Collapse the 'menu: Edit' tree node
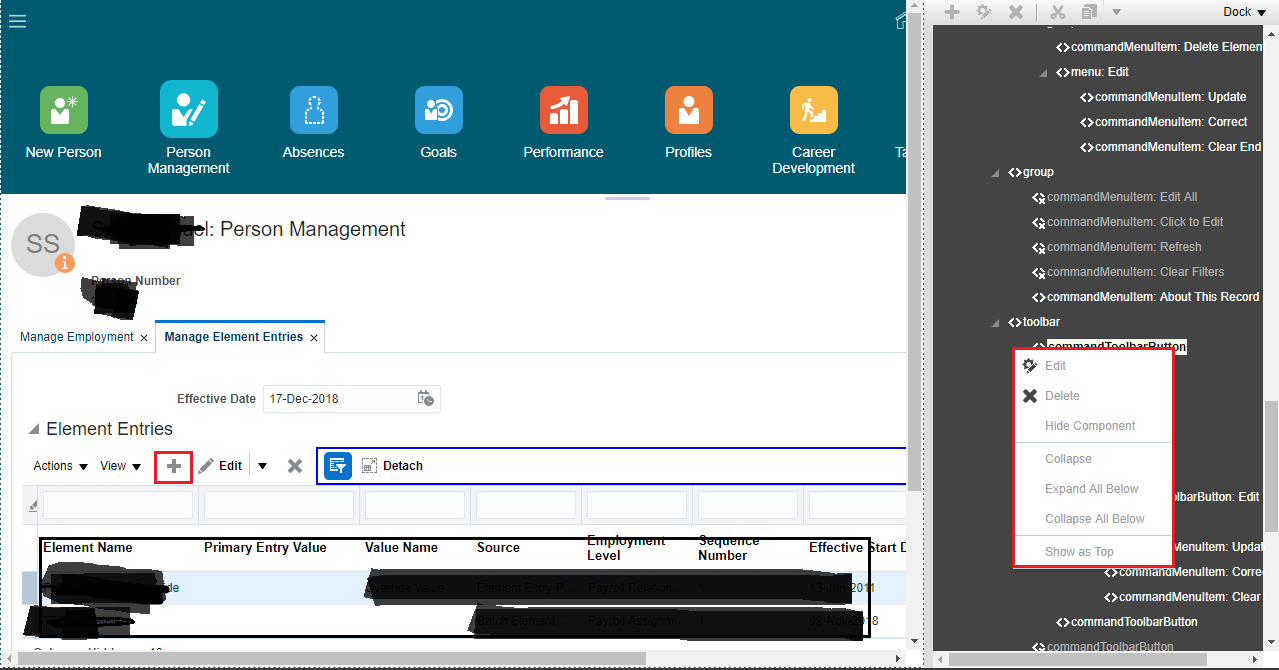Viewport: 1279px width, 670px height. [x=1045, y=72]
